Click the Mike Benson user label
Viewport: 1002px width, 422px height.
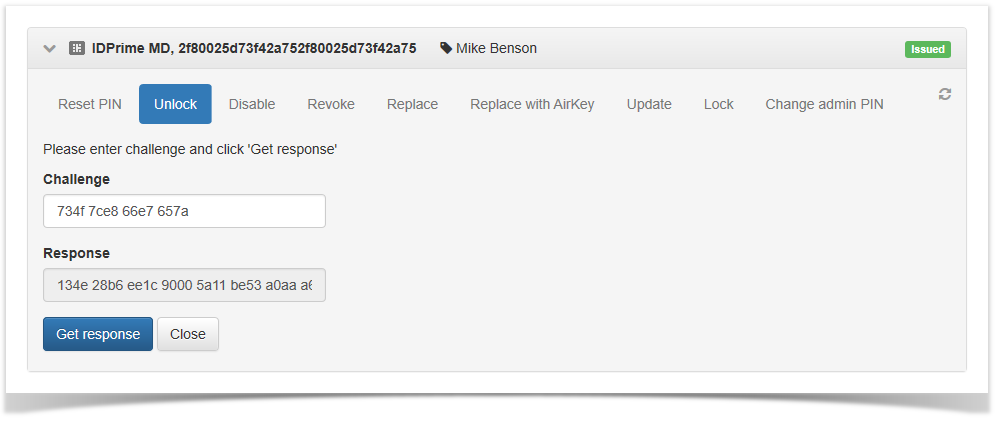[x=496, y=48]
